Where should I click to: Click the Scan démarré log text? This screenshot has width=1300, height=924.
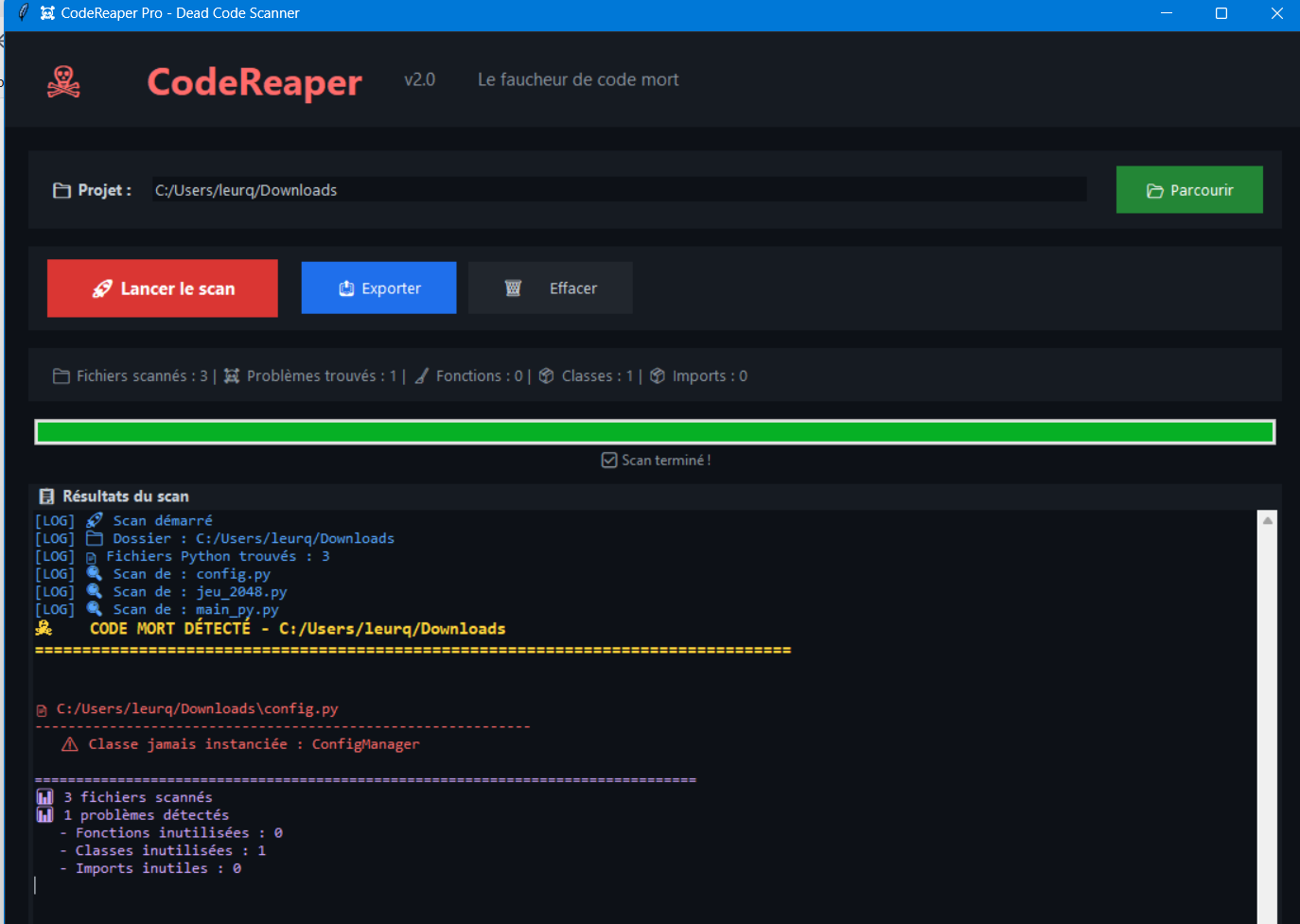coord(163,521)
